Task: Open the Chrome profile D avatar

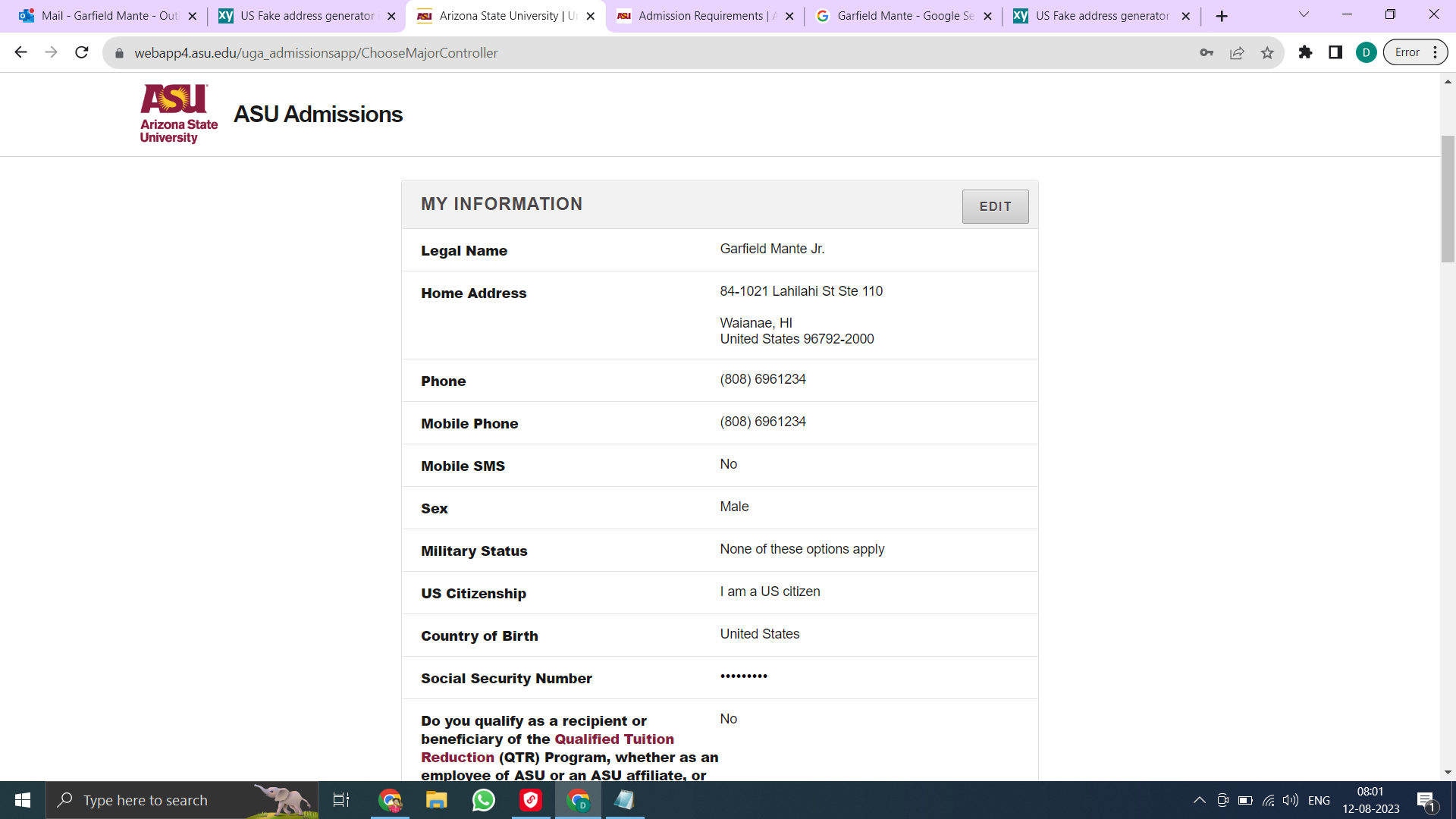Action: (1366, 52)
